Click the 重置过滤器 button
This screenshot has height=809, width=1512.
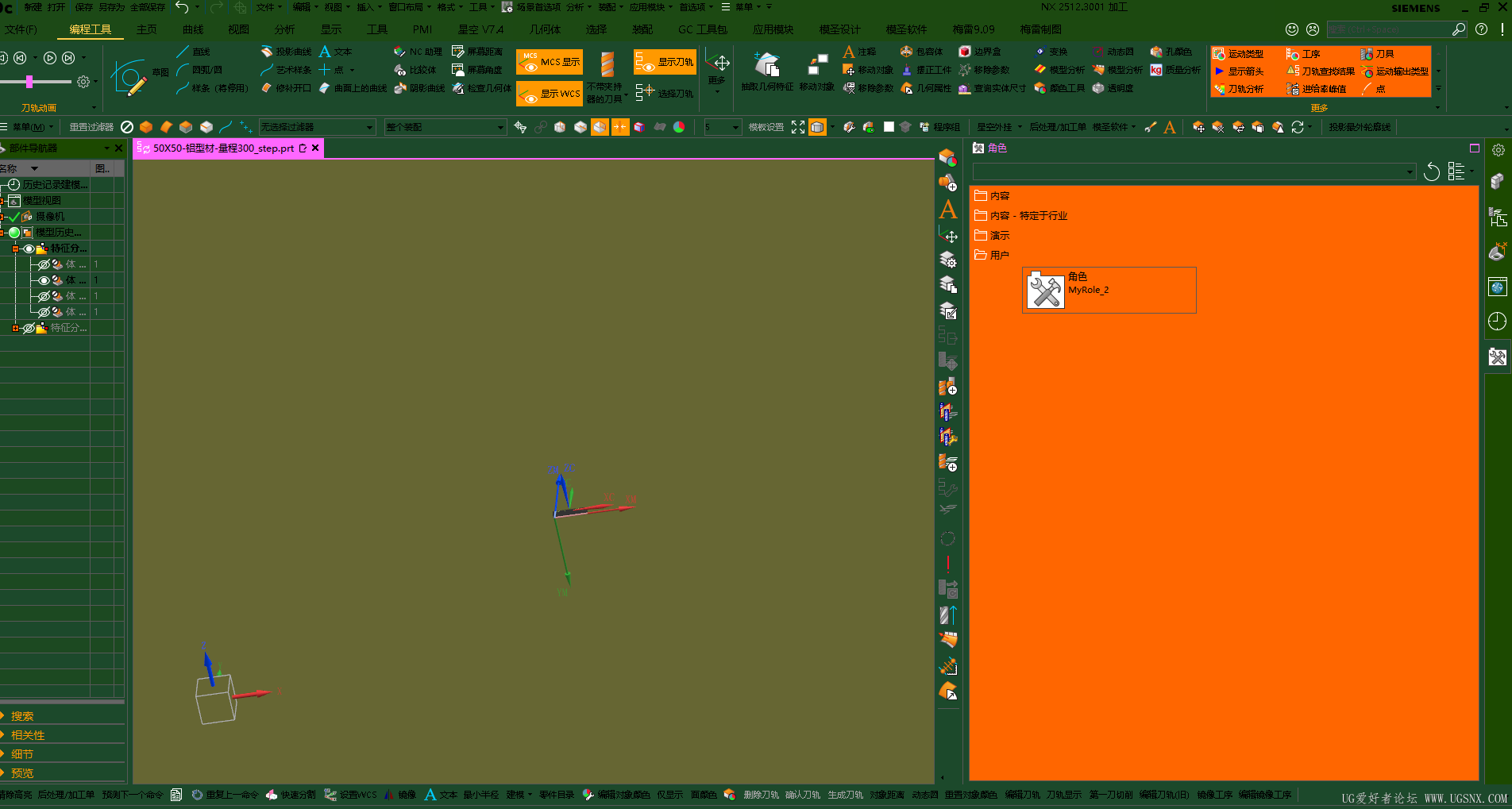point(91,127)
